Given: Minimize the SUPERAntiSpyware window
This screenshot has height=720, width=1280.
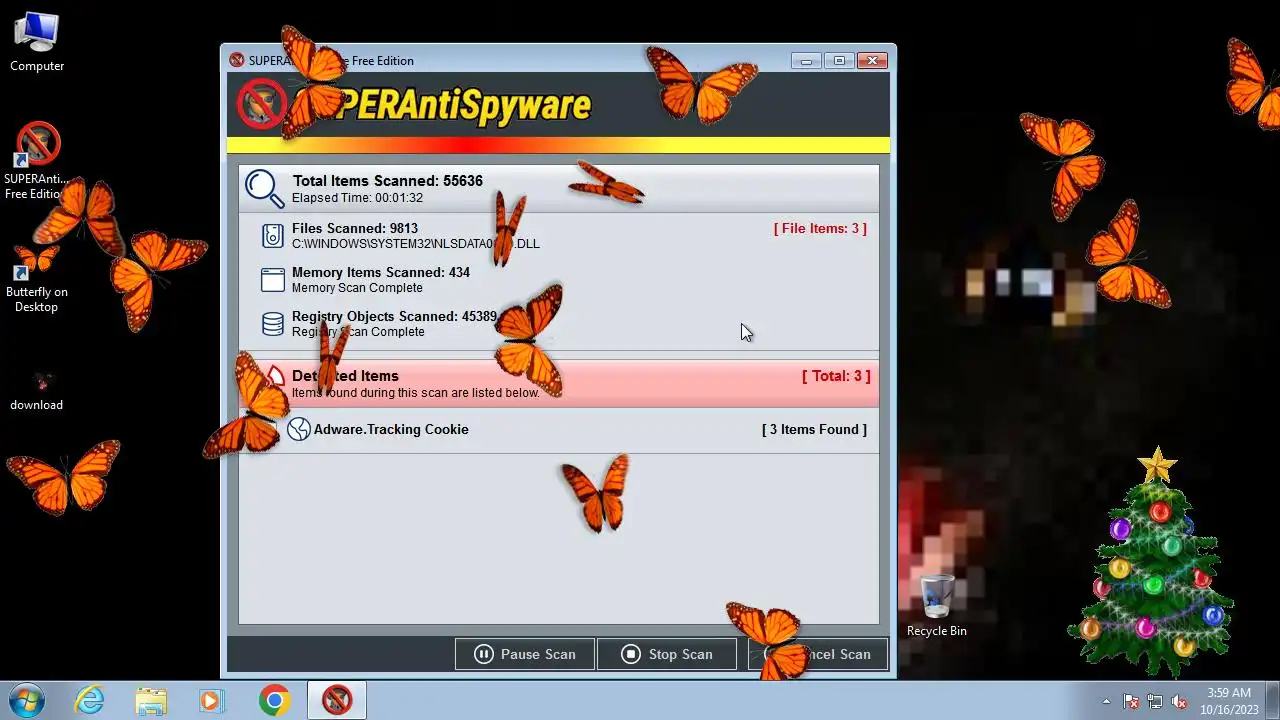Looking at the screenshot, I should (x=806, y=61).
